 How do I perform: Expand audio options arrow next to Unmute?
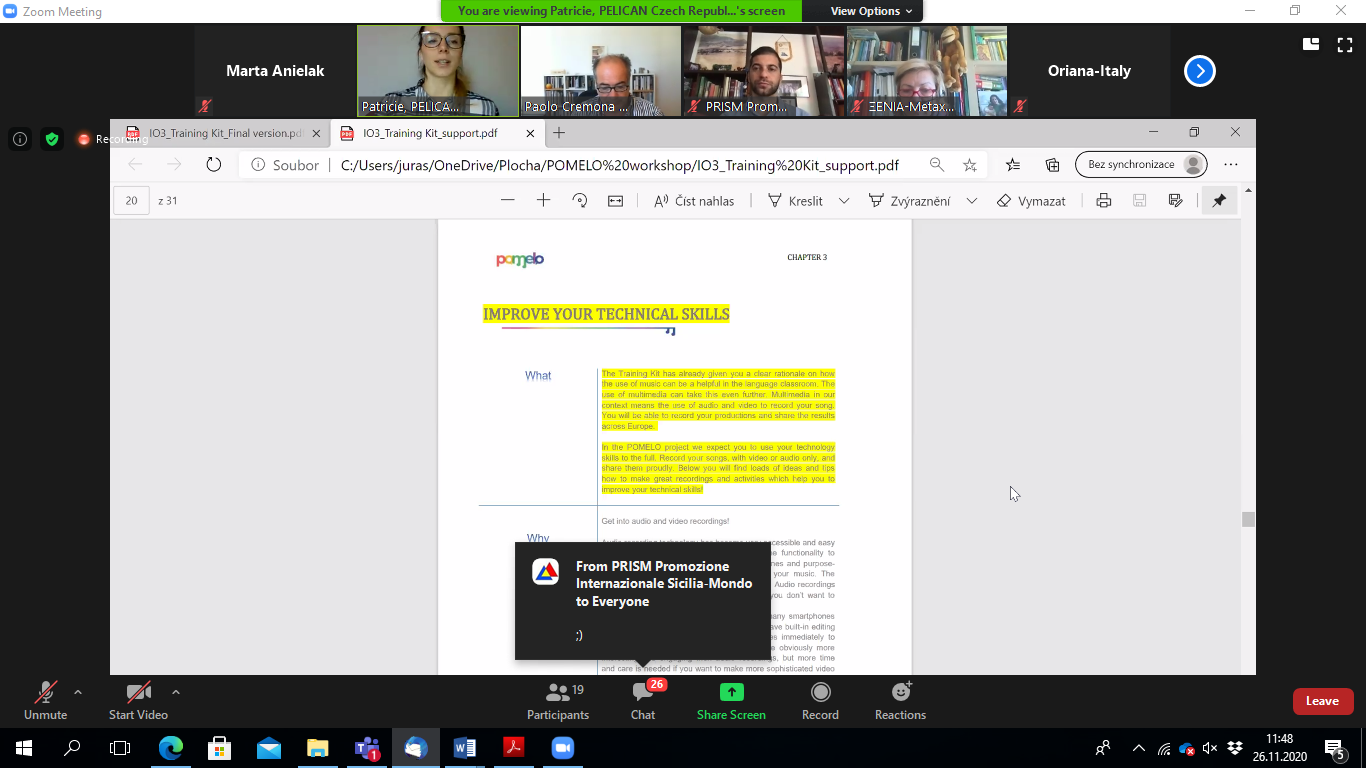[78, 692]
